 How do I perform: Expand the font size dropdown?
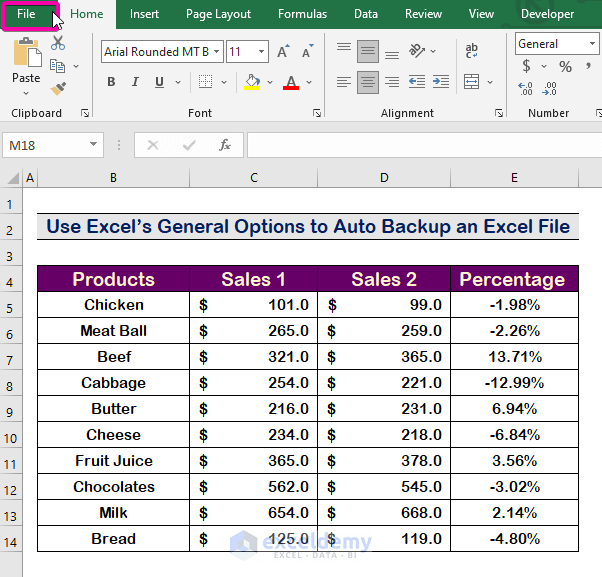[x=261, y=51]
